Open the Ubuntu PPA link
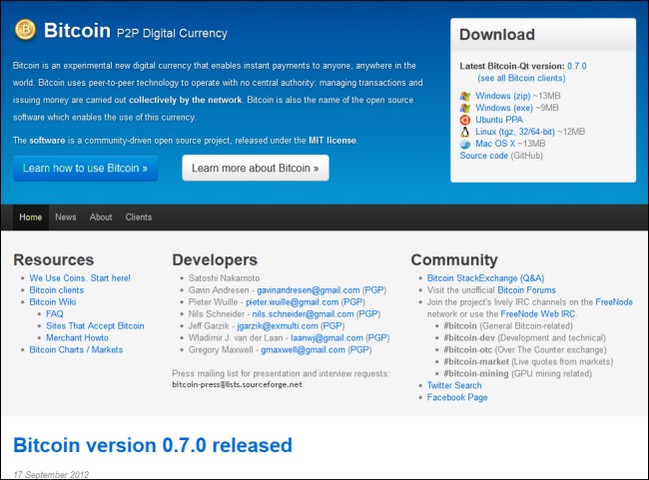The width and height of the screenshot is (649, 480). pos(499,120)
